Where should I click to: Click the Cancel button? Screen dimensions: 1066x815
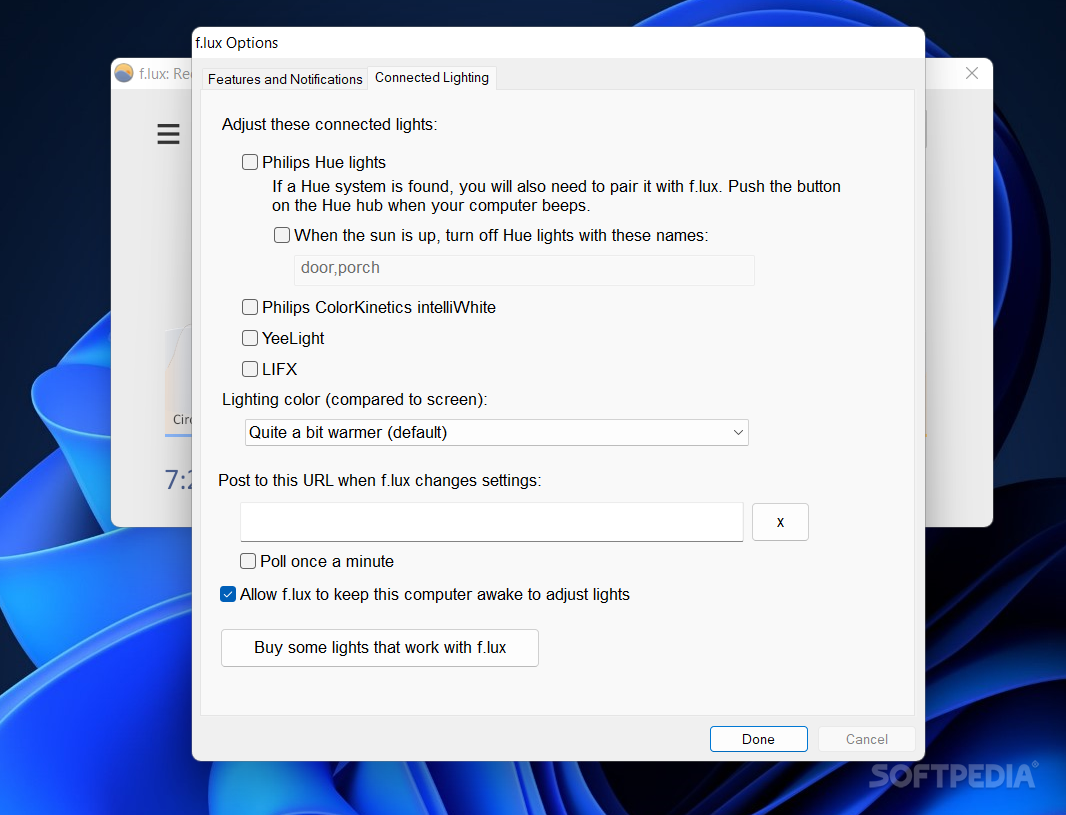(x=866, y=739)
